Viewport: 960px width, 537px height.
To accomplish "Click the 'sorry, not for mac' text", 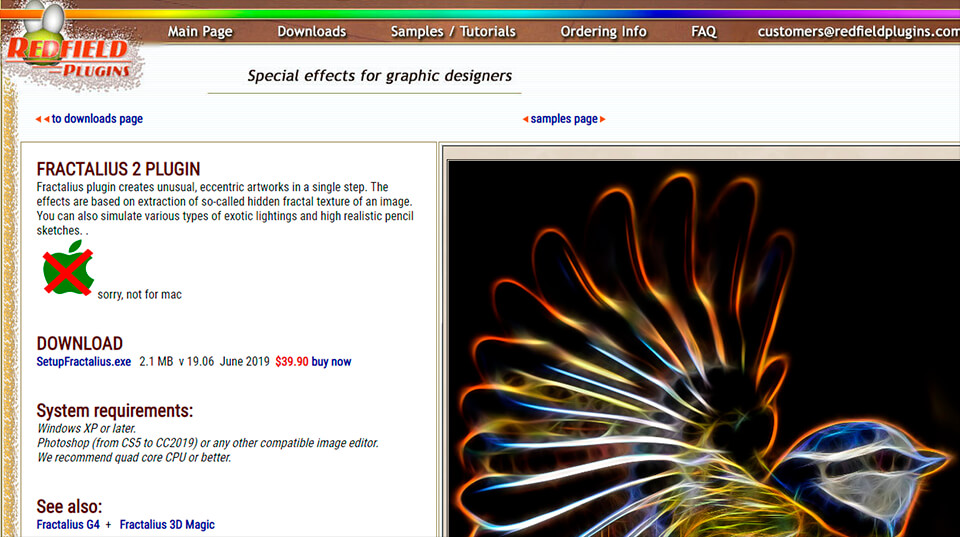I will 140,295.
